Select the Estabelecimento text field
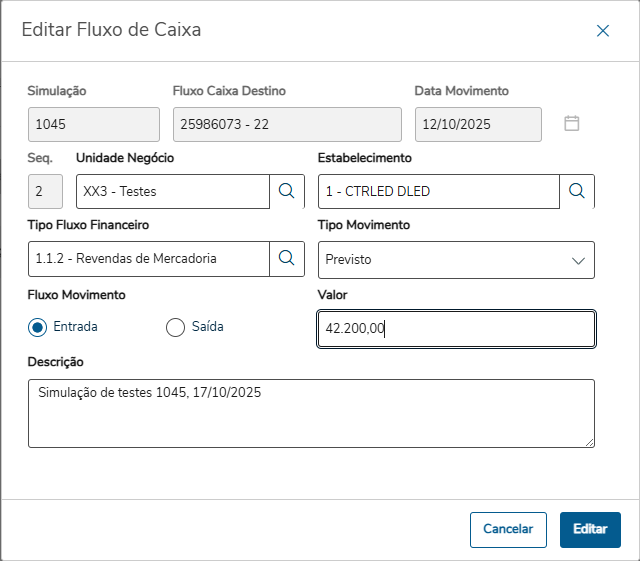 (438, 191)
